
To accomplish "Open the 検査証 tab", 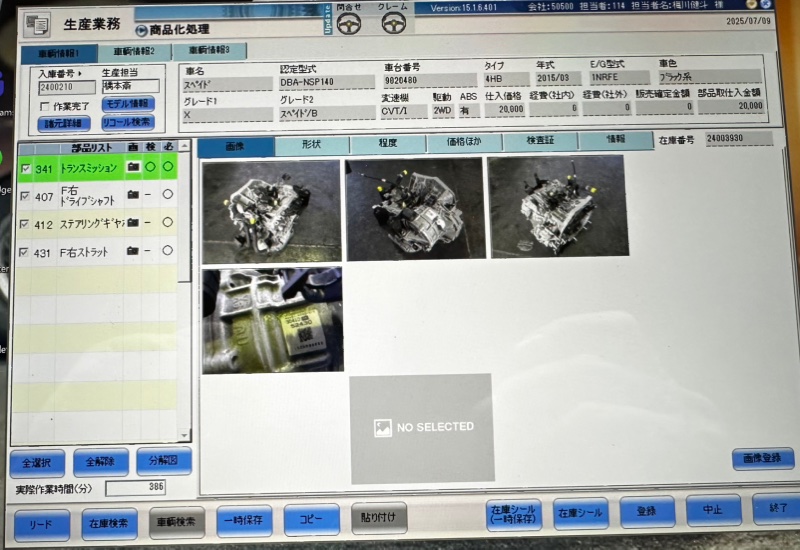I will pos(539,143).
